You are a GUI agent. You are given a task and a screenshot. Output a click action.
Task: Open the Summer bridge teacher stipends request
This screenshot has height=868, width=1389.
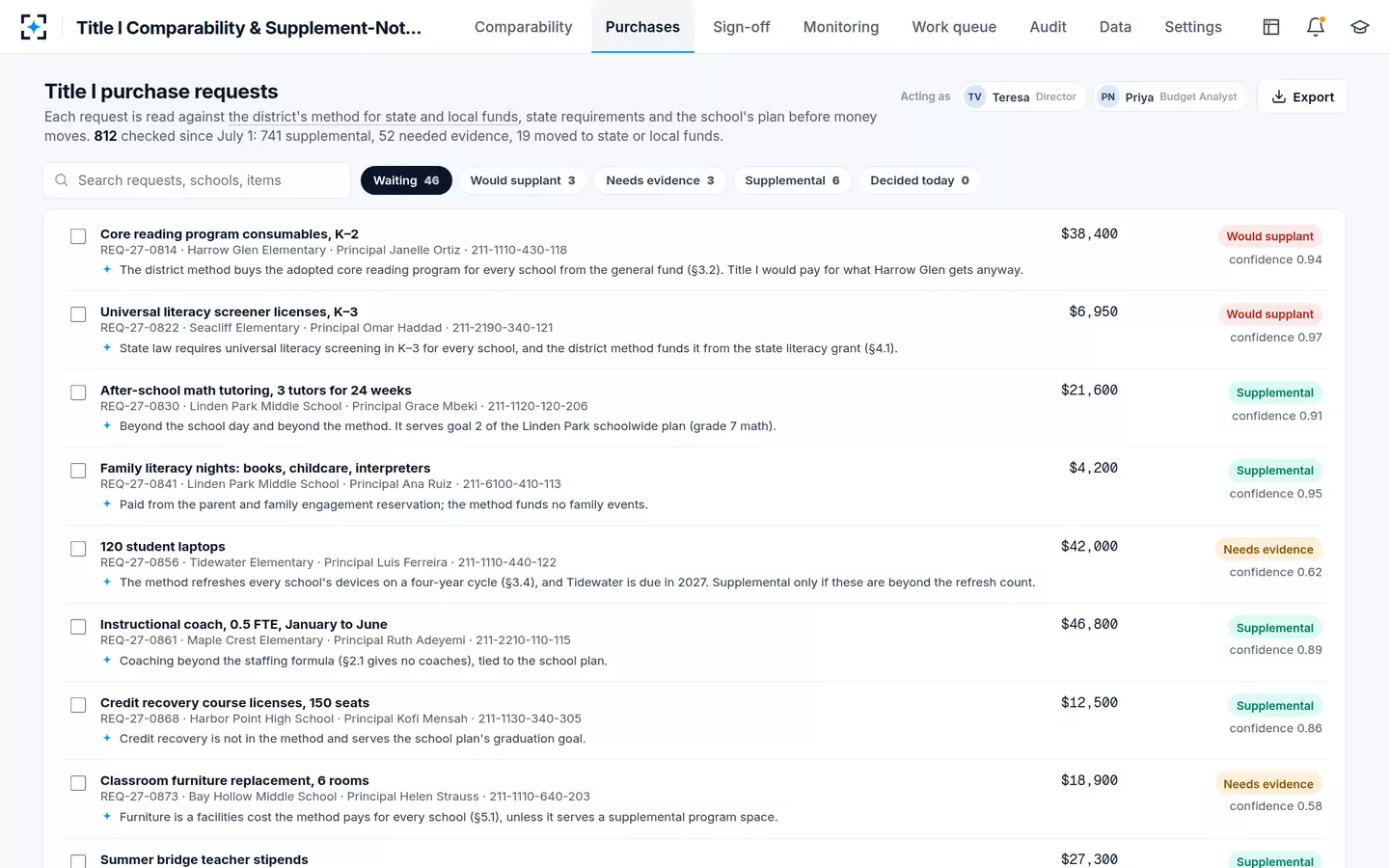tap(204, 859)
